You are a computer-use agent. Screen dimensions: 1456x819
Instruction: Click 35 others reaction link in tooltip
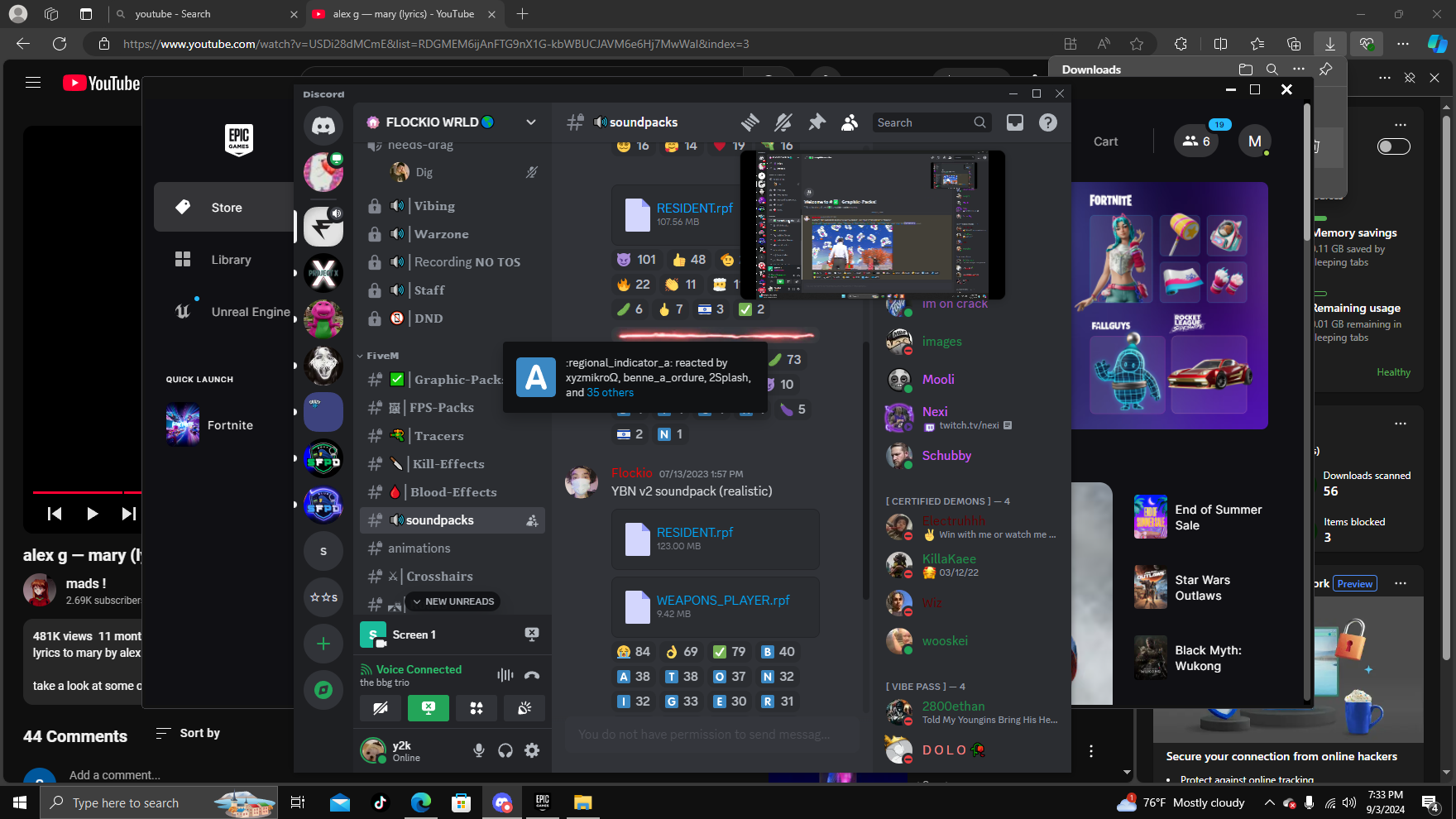(x=610, y=393)
